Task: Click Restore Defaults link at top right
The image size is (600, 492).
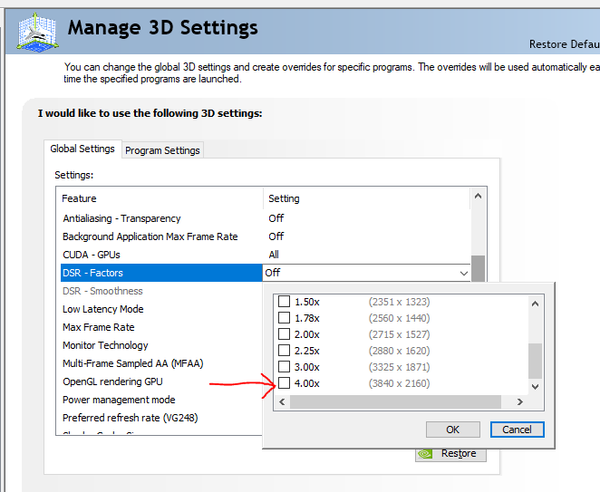Action: click(x=564, y=44)
